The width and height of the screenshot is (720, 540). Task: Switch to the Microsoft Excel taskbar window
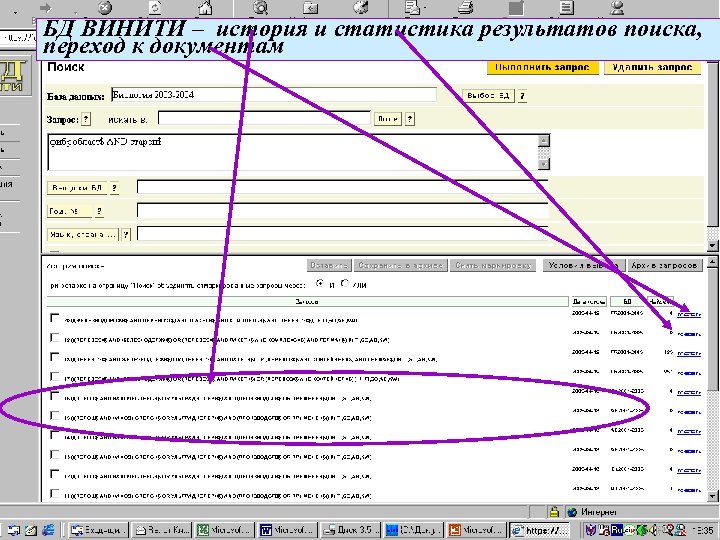(x=224, y=530)
